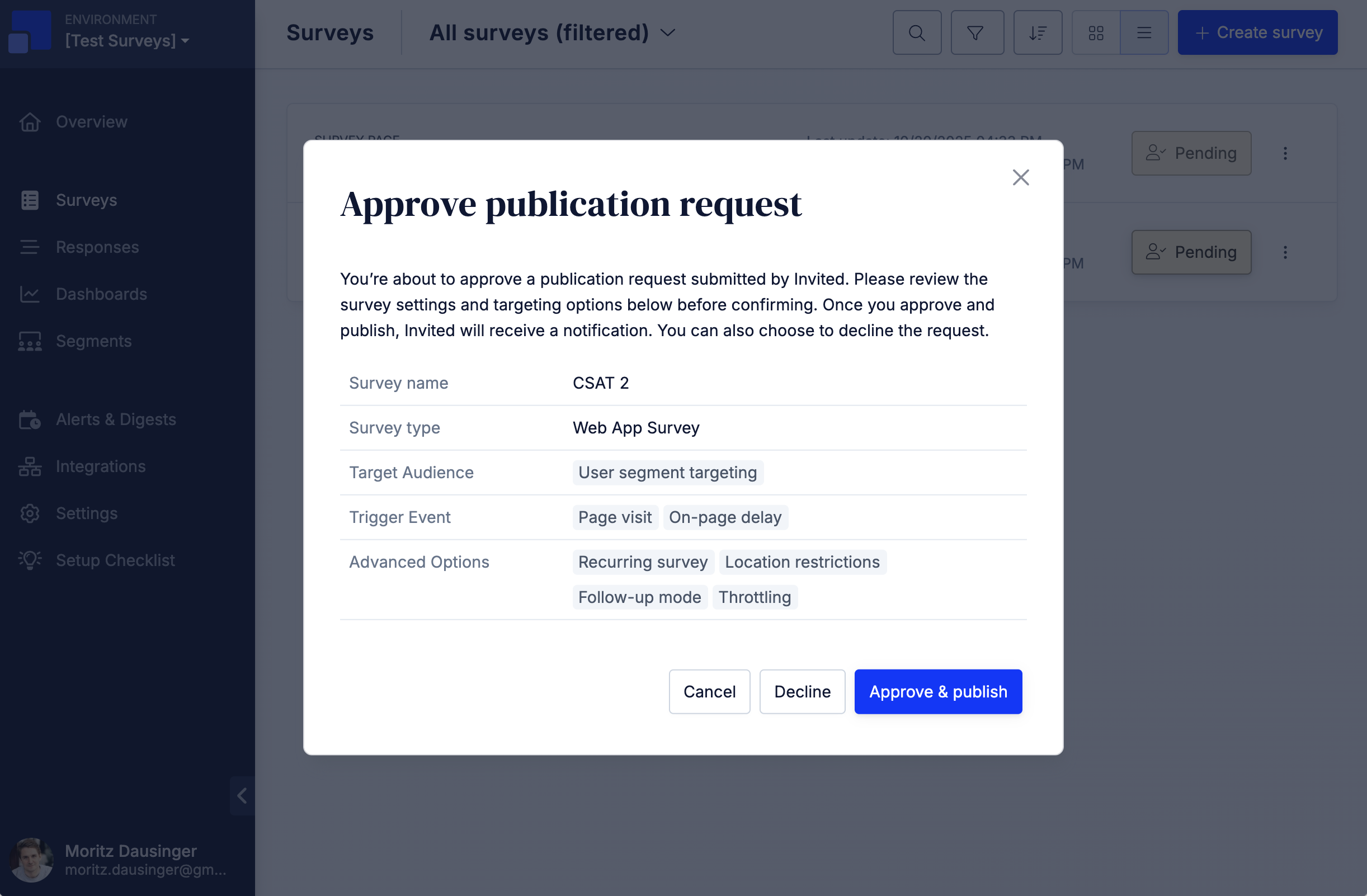Decline the publication request
The height and width of the screenshot is (896, 1367).
[802, 691]
